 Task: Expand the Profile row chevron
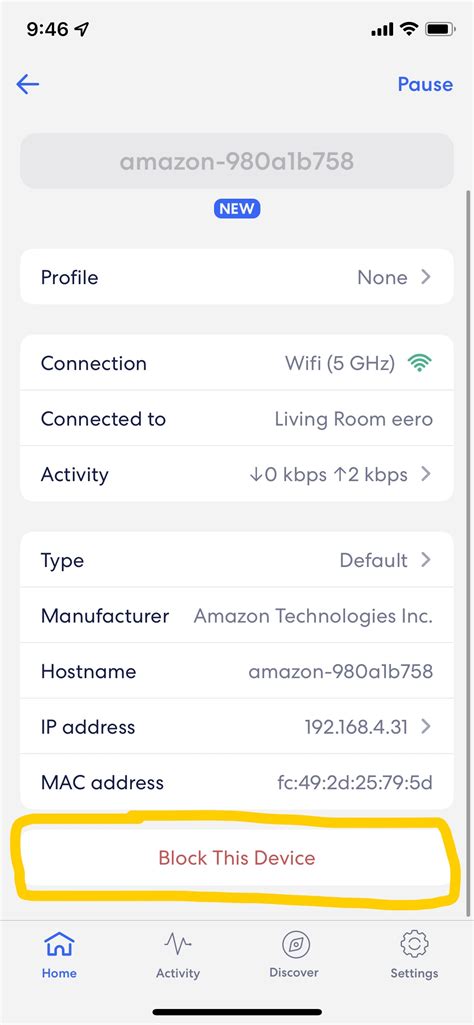tap(426, 277)
